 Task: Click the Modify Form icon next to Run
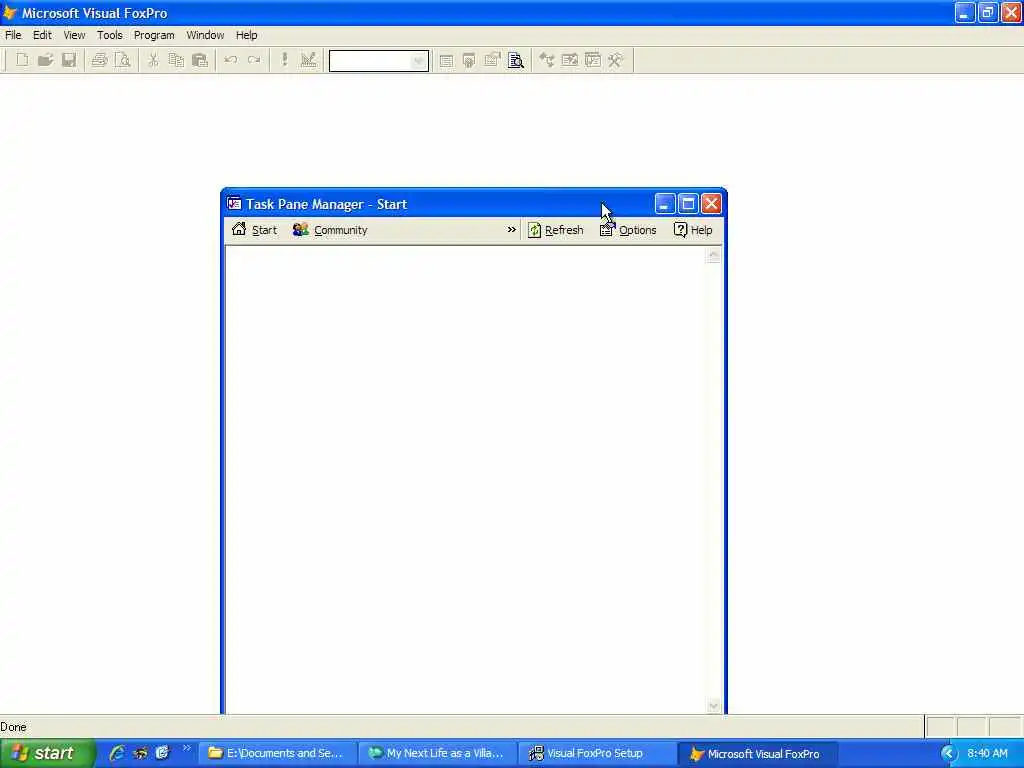(x=308, y=61)
